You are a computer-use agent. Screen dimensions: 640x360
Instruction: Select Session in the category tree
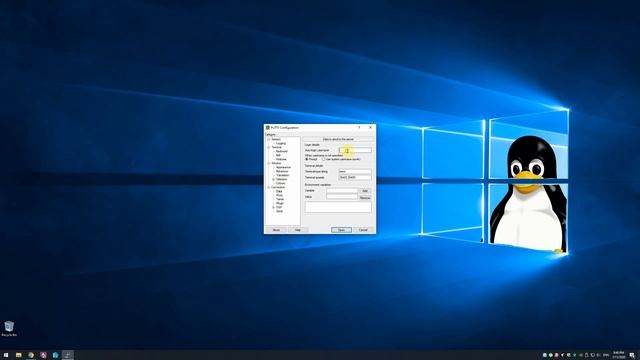click(x=276, y=139)
